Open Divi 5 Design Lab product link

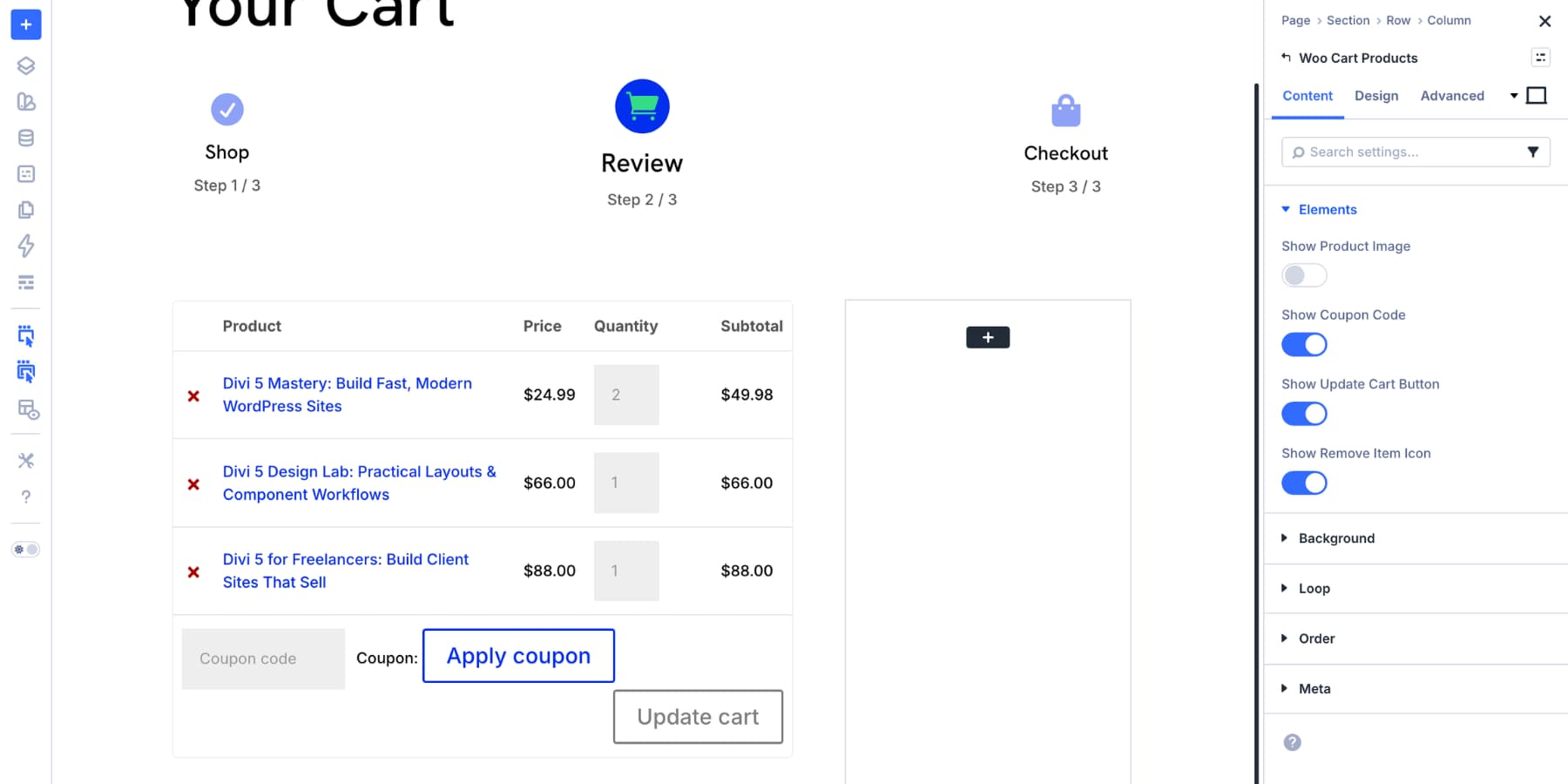tap(359, 483)
